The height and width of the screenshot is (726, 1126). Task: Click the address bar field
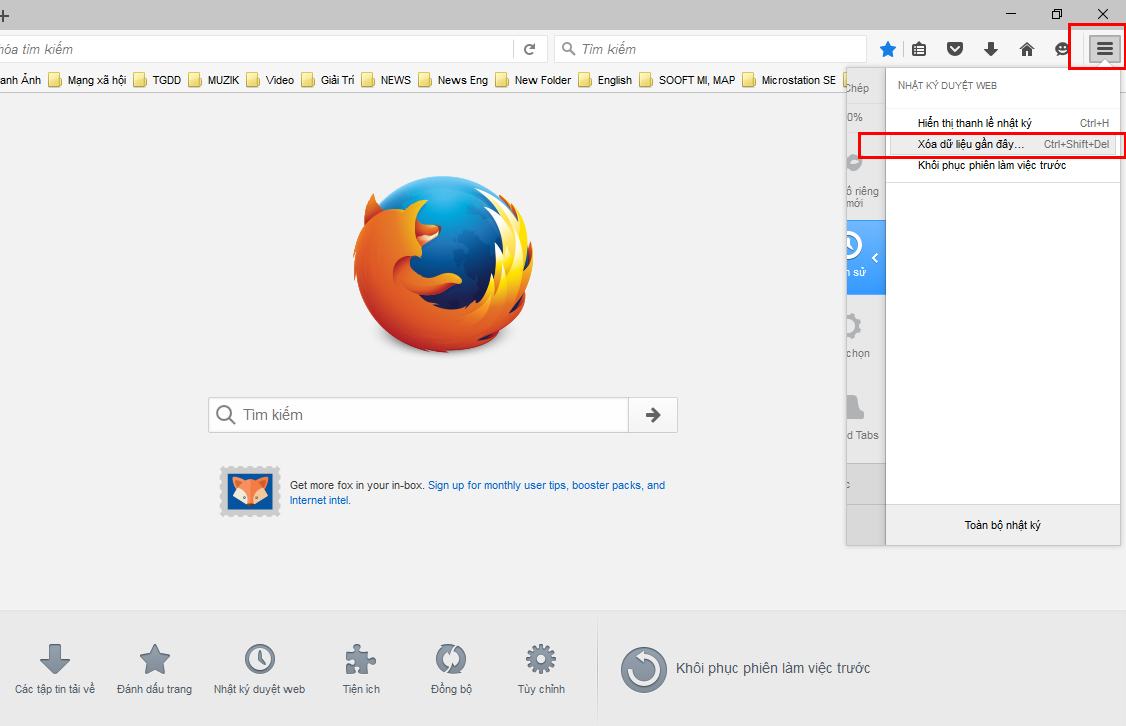pyautogui.click(x=255, y=49)
